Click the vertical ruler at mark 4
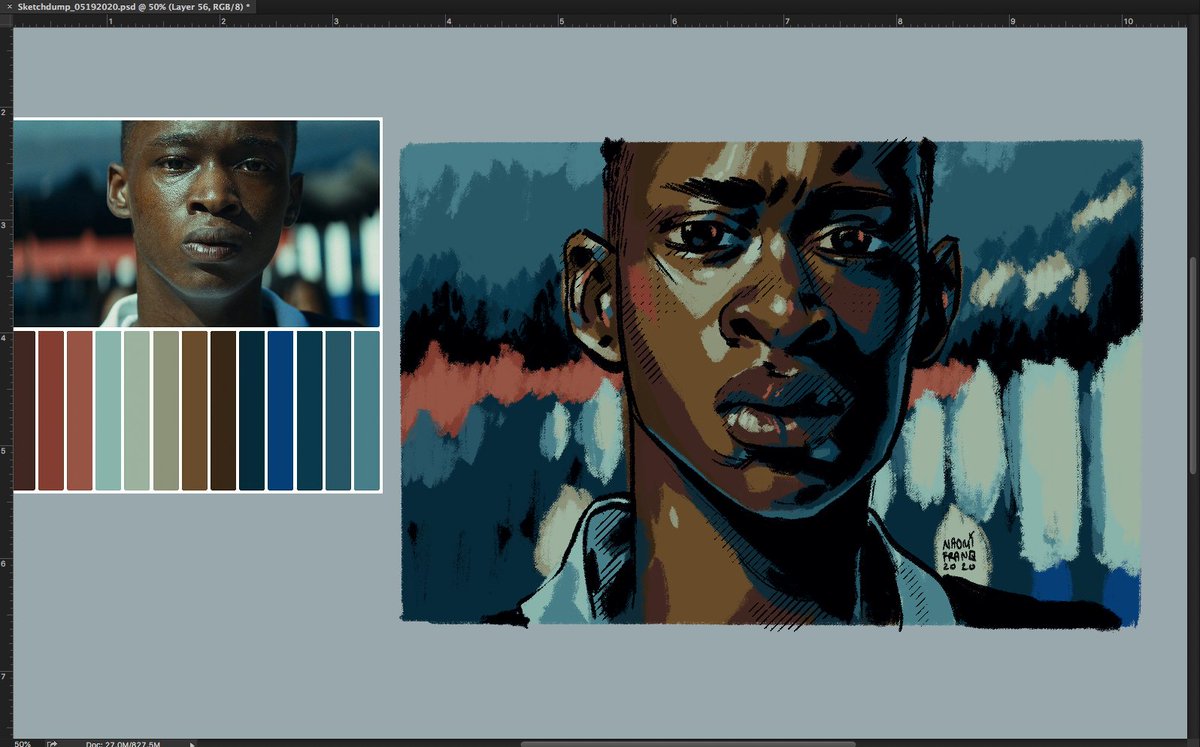 pos(5,337)
